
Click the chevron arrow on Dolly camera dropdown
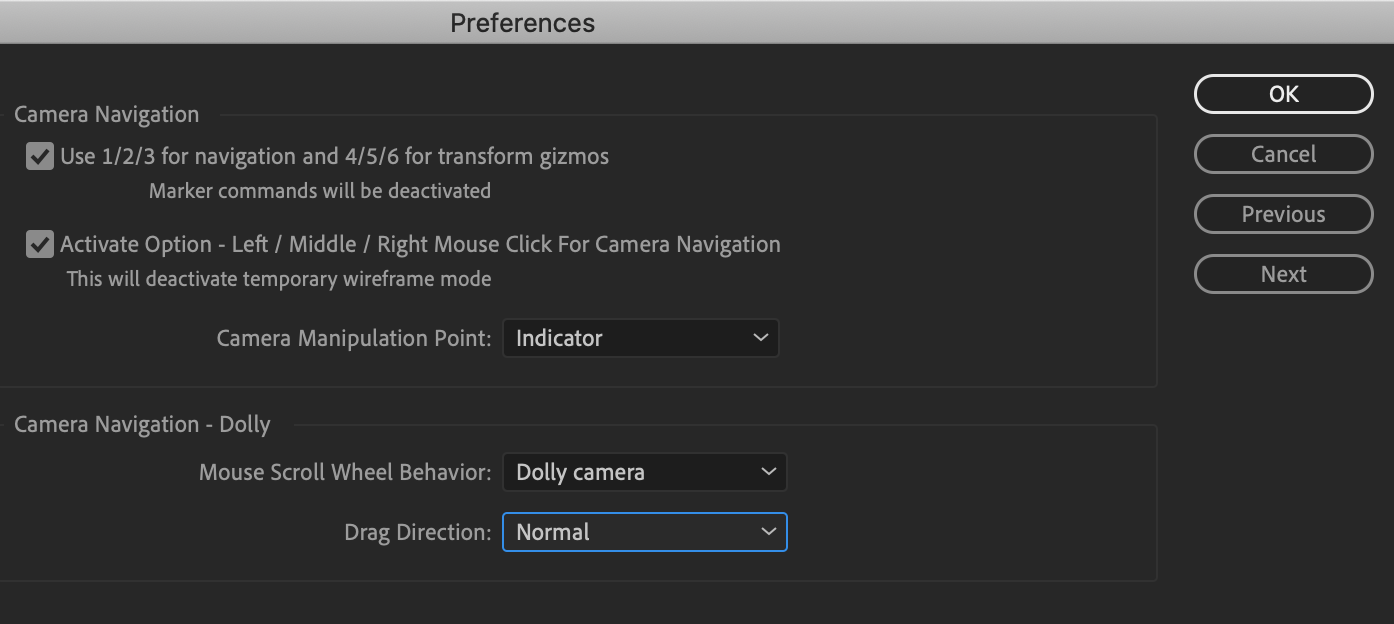click(x=768, y=472)
